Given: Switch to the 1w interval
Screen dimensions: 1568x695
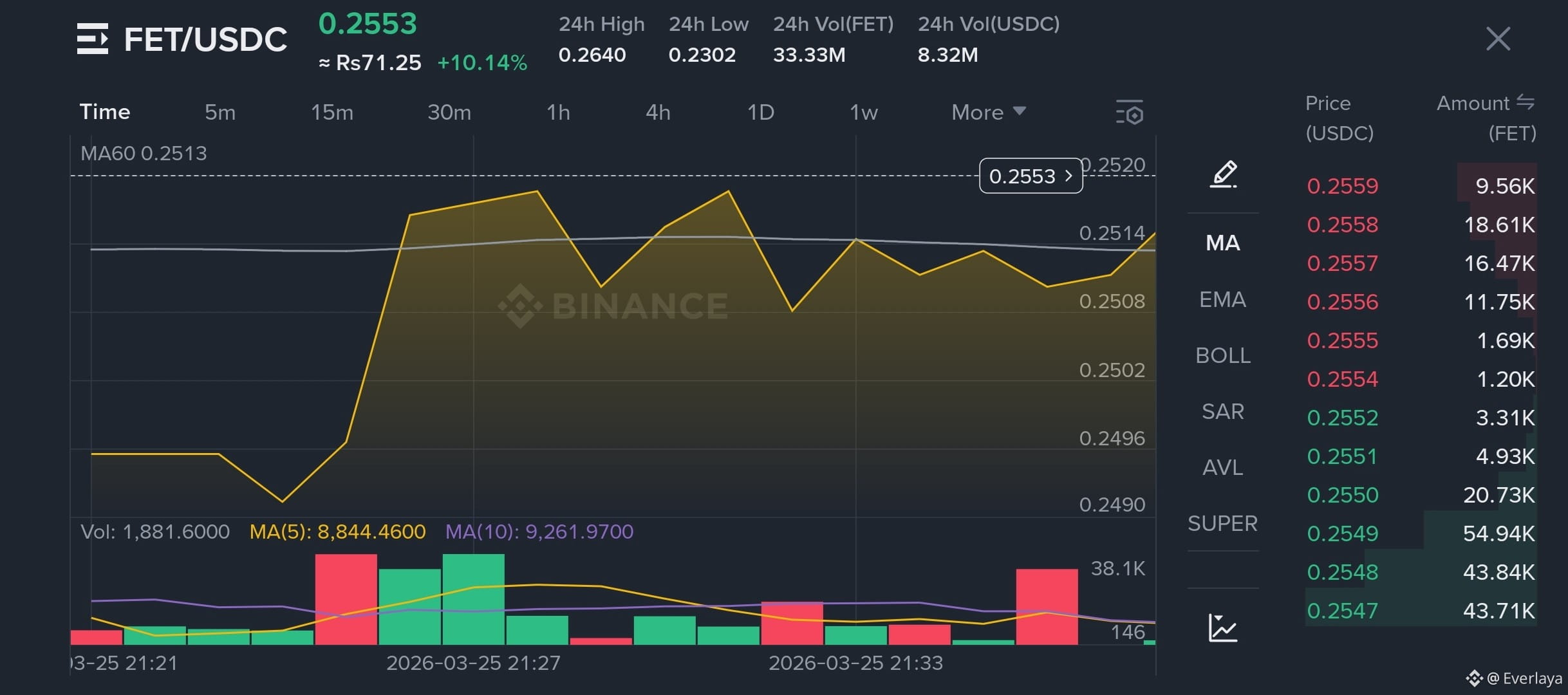Looking at the screenshot, I should click(x=864, y=113).
